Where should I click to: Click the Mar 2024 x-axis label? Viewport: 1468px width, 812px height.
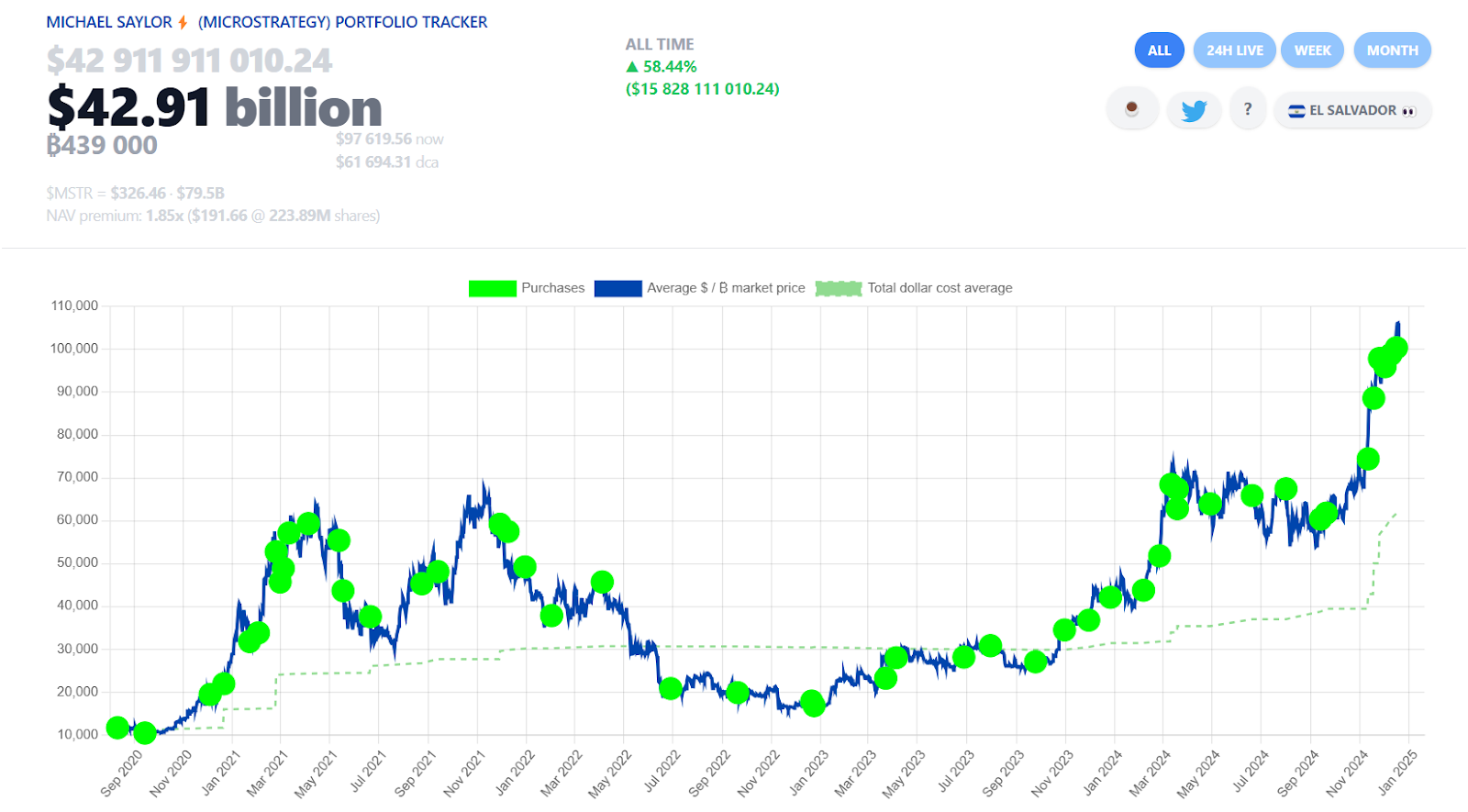[x=1150, y=773]
